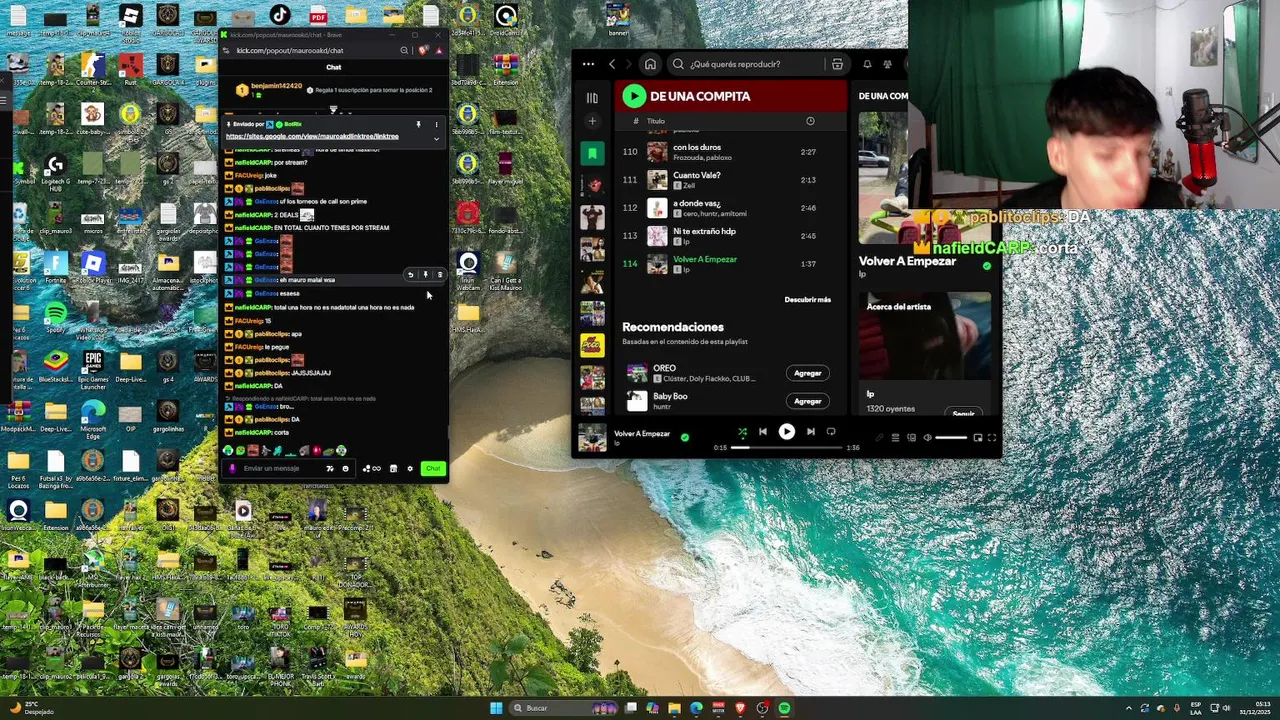Delete the hovered chat message

coord(439,274)
